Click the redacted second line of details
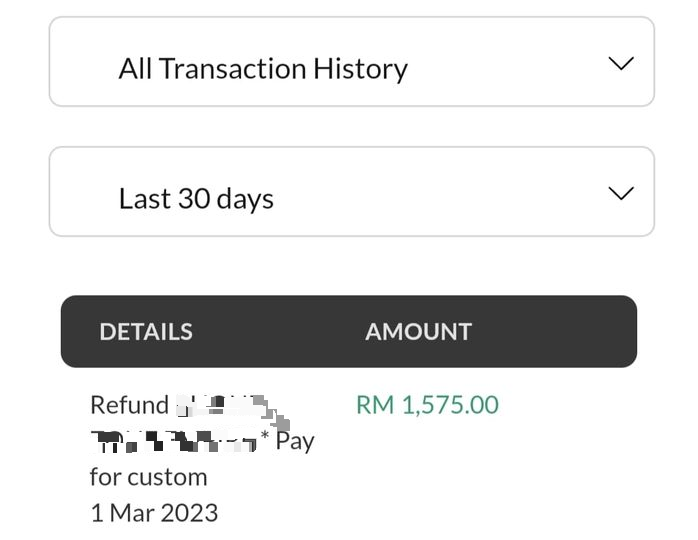Image resolution: width=698 pixels, height=540 pixels. (x=172, y=440)
